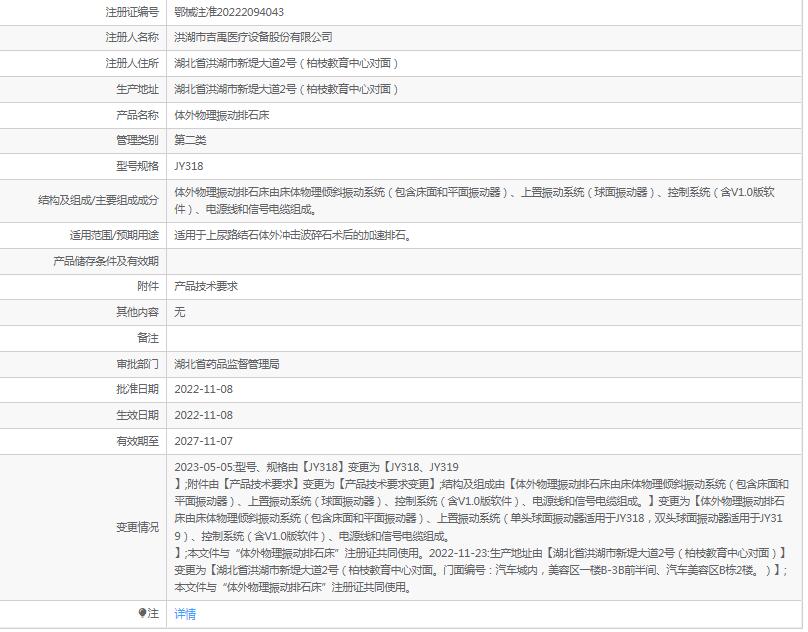The width and height of the screenshot is (808, 632).
Task: Click the 产品名称 label
Action: coord(137,115)
